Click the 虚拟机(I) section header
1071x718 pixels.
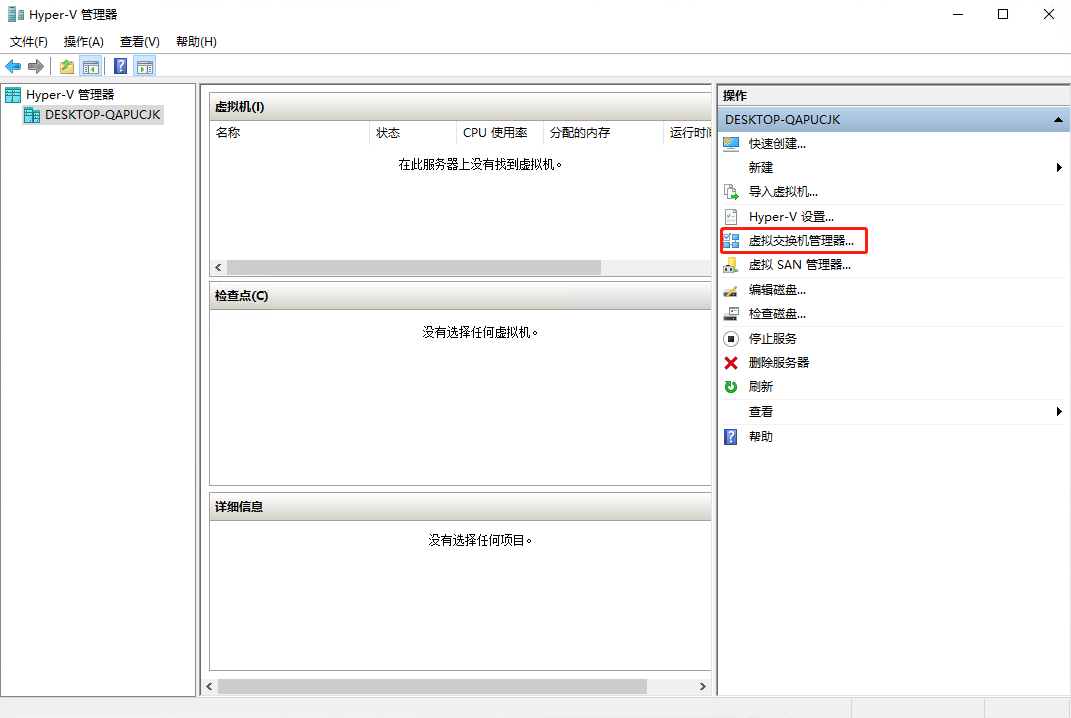tap(460, 107)
